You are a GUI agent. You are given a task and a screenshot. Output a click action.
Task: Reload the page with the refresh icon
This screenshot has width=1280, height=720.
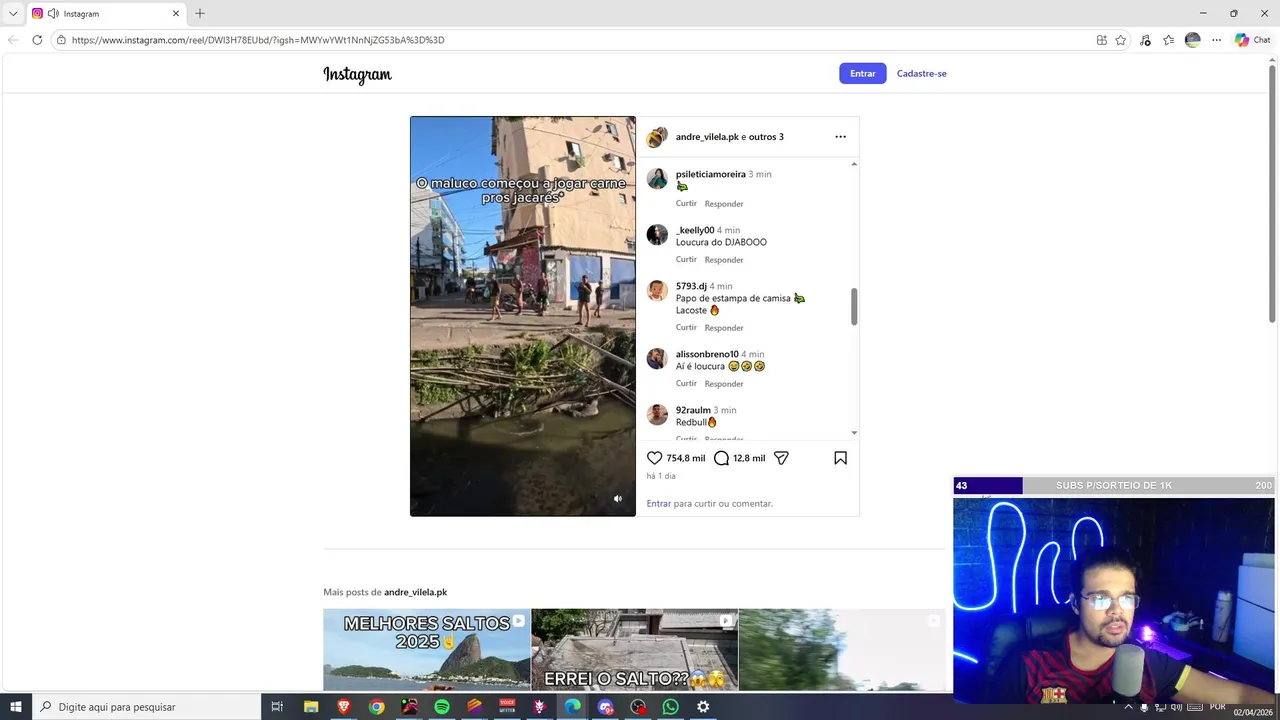click(x=37, y=40)
